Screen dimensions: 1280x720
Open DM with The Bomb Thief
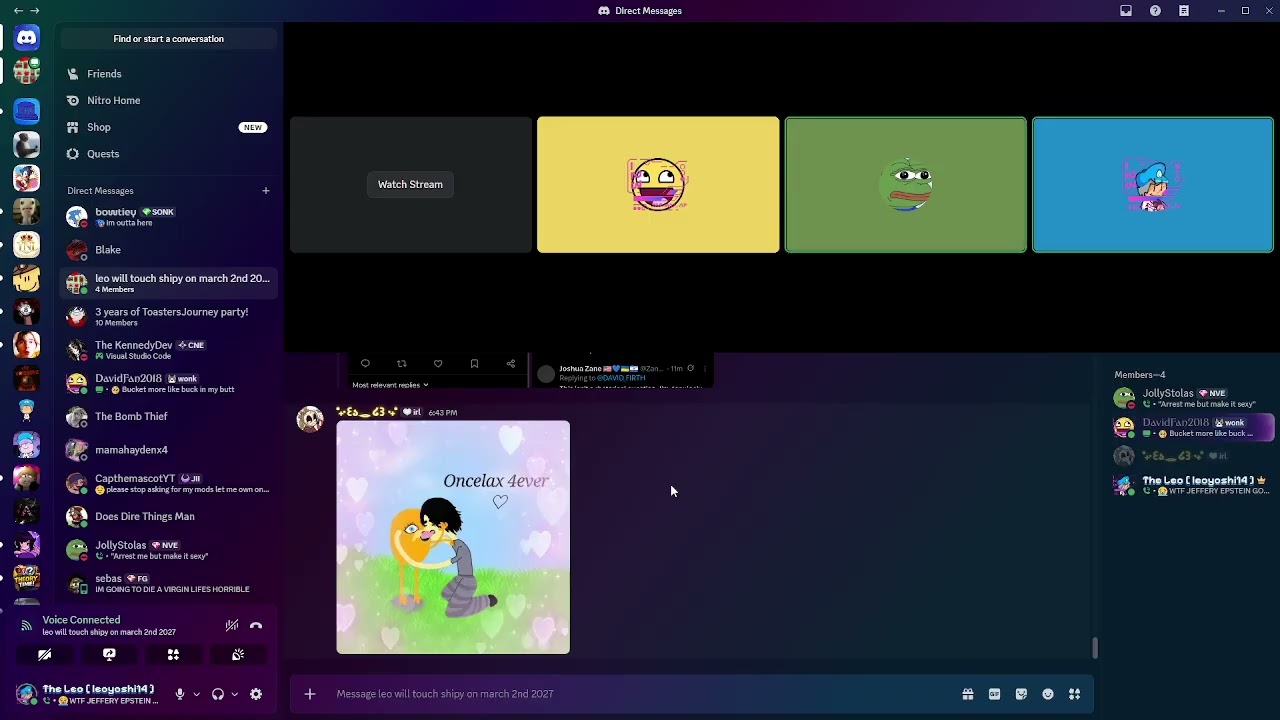click(168, 417)
